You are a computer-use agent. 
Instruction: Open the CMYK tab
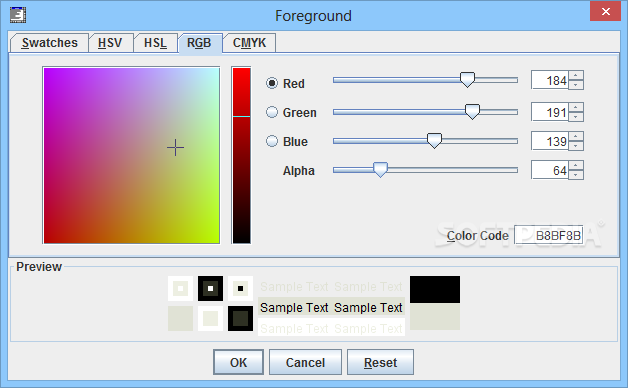pos(249,42)
